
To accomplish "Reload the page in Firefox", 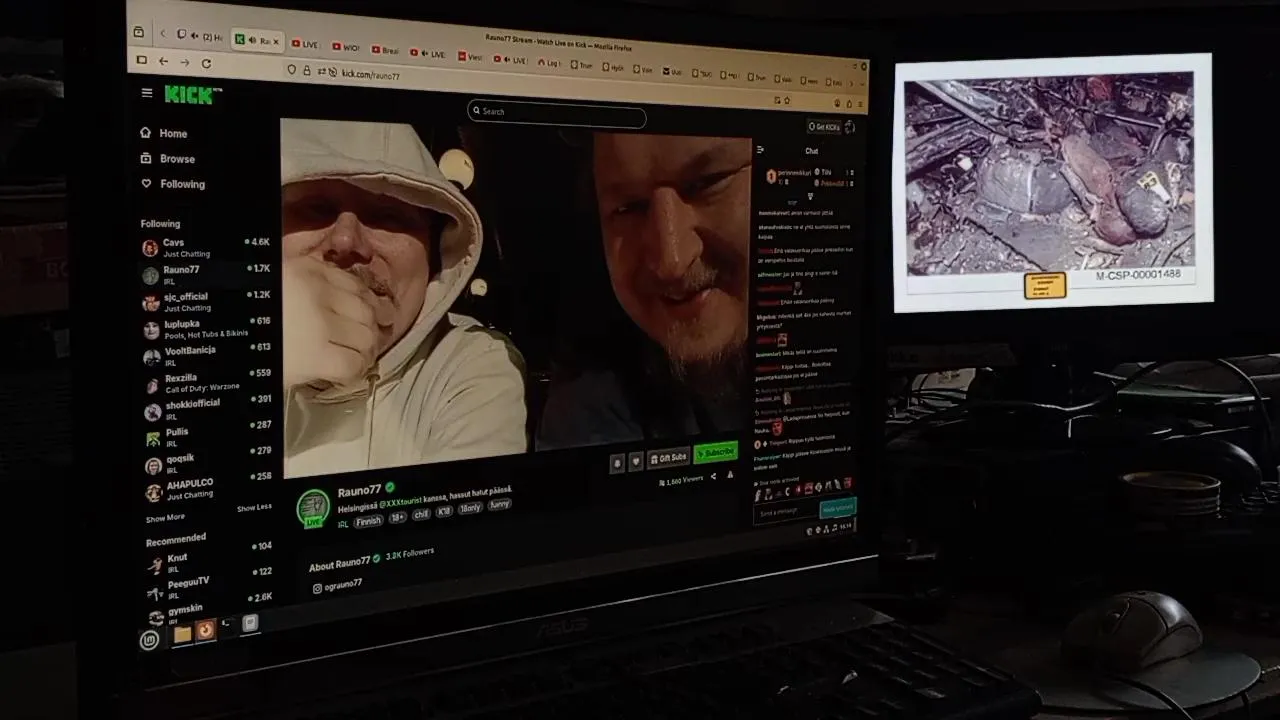I will pos(206,63).
